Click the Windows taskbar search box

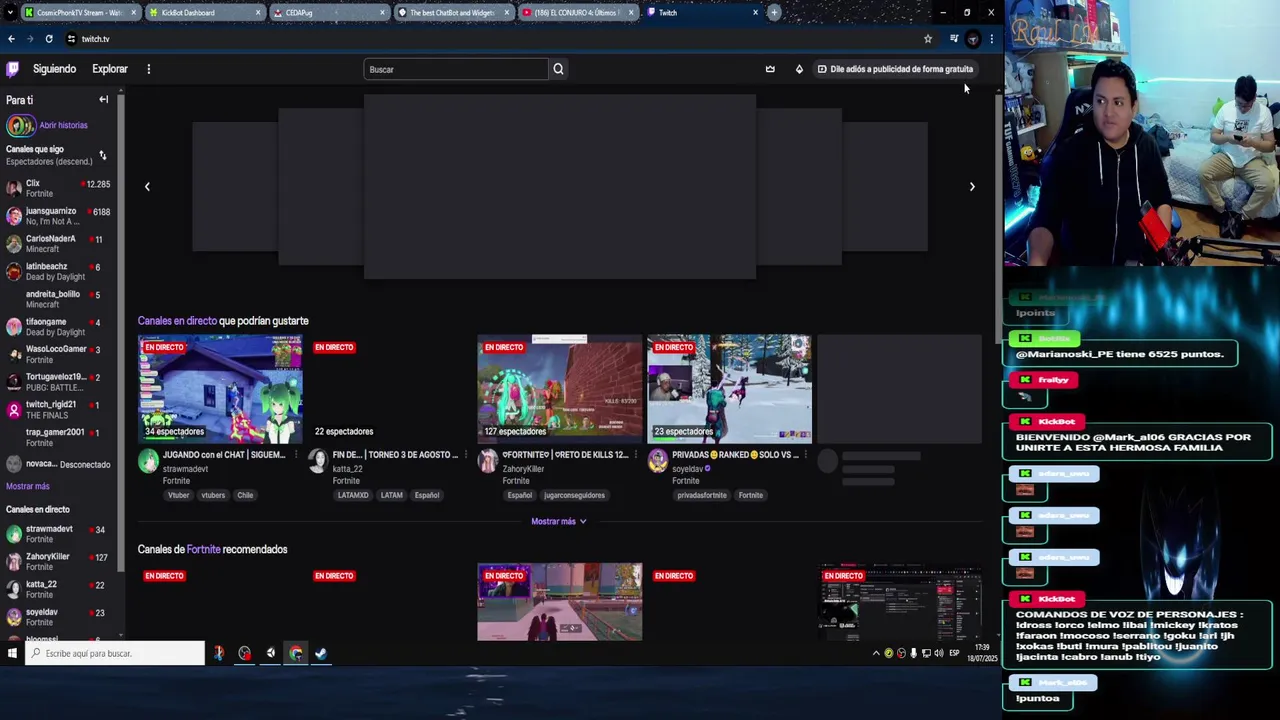(x=115, y=653)
